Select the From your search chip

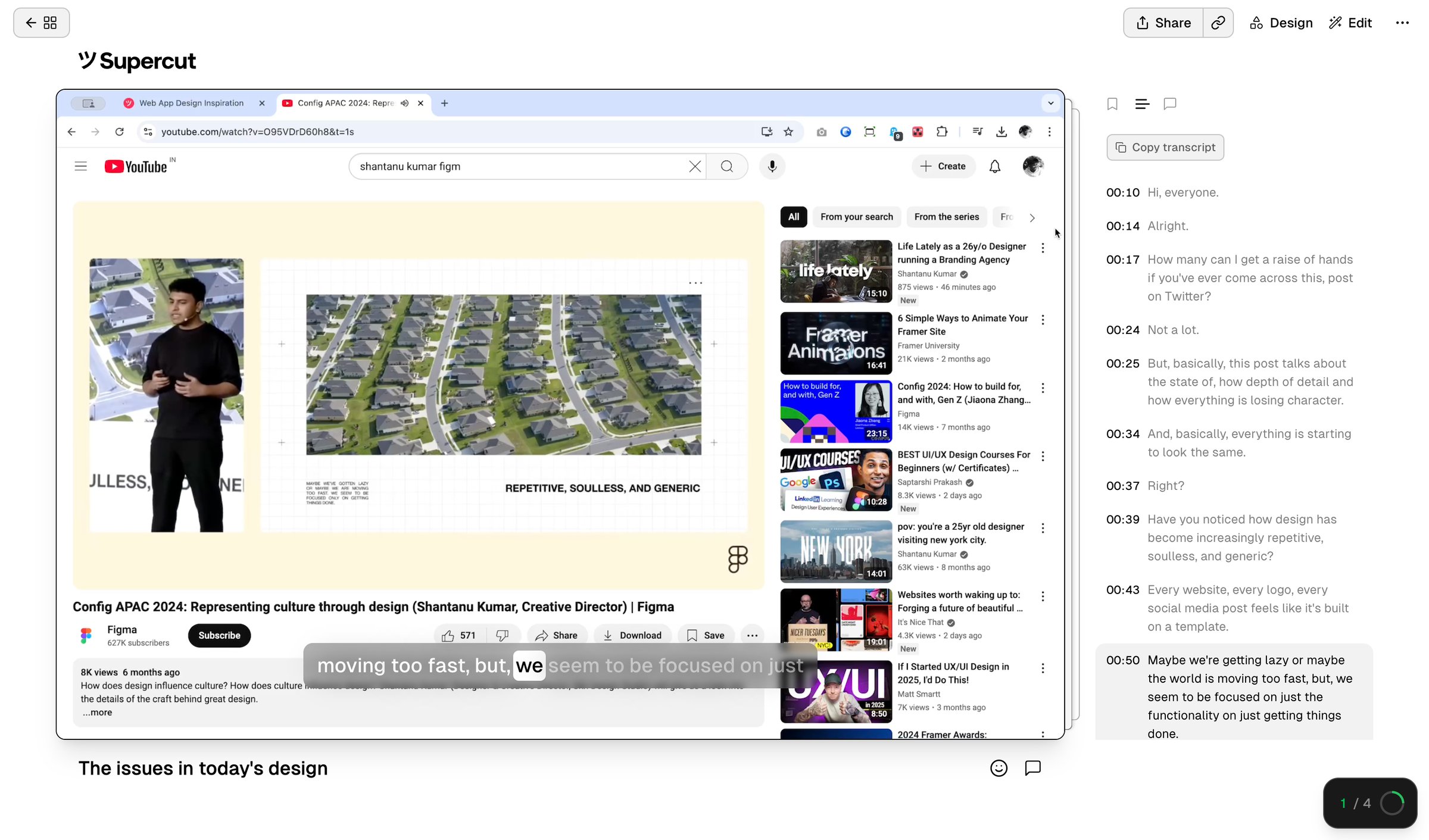pos(857,217)
